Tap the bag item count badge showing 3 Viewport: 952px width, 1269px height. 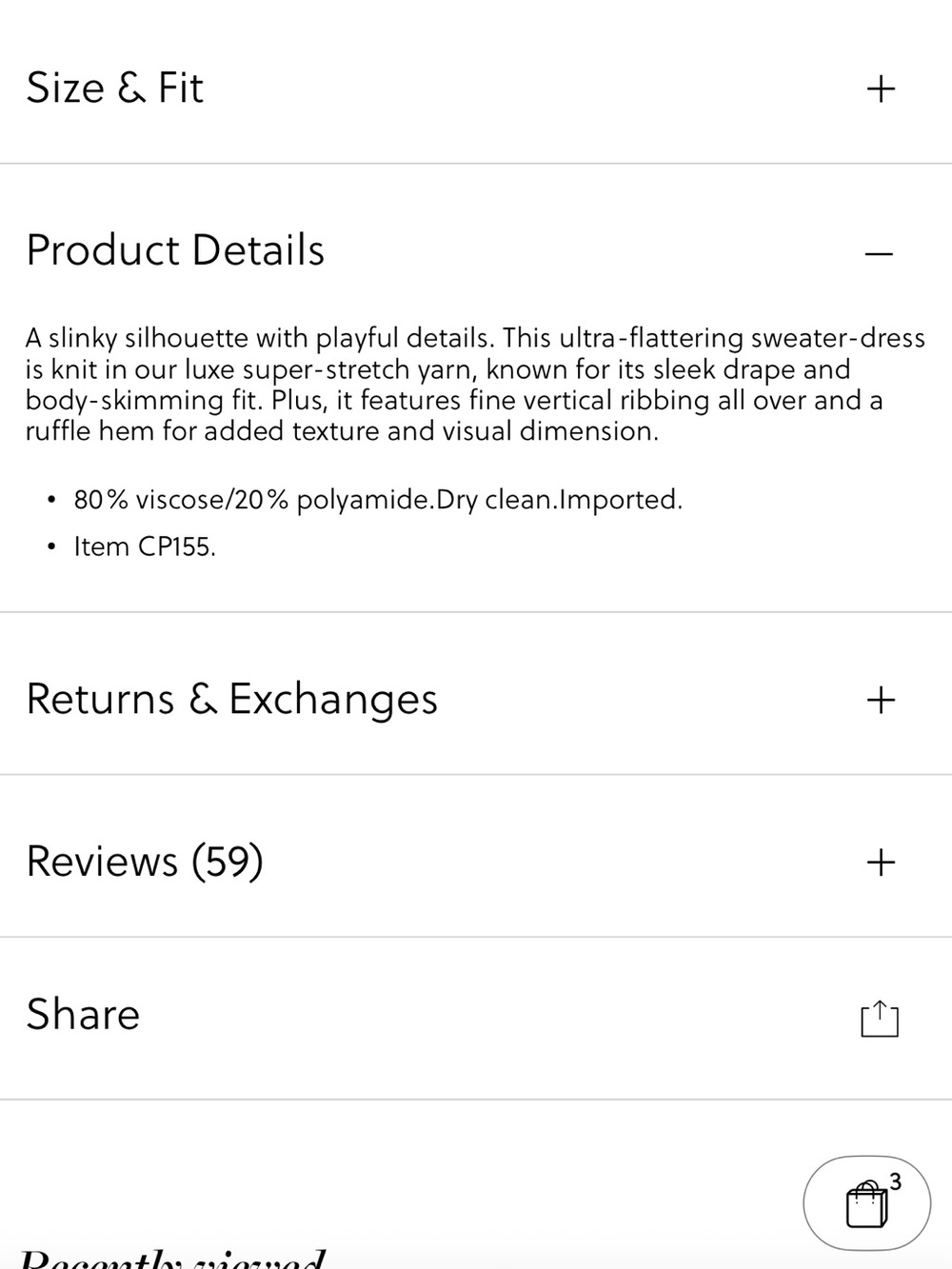[895, 1182]
